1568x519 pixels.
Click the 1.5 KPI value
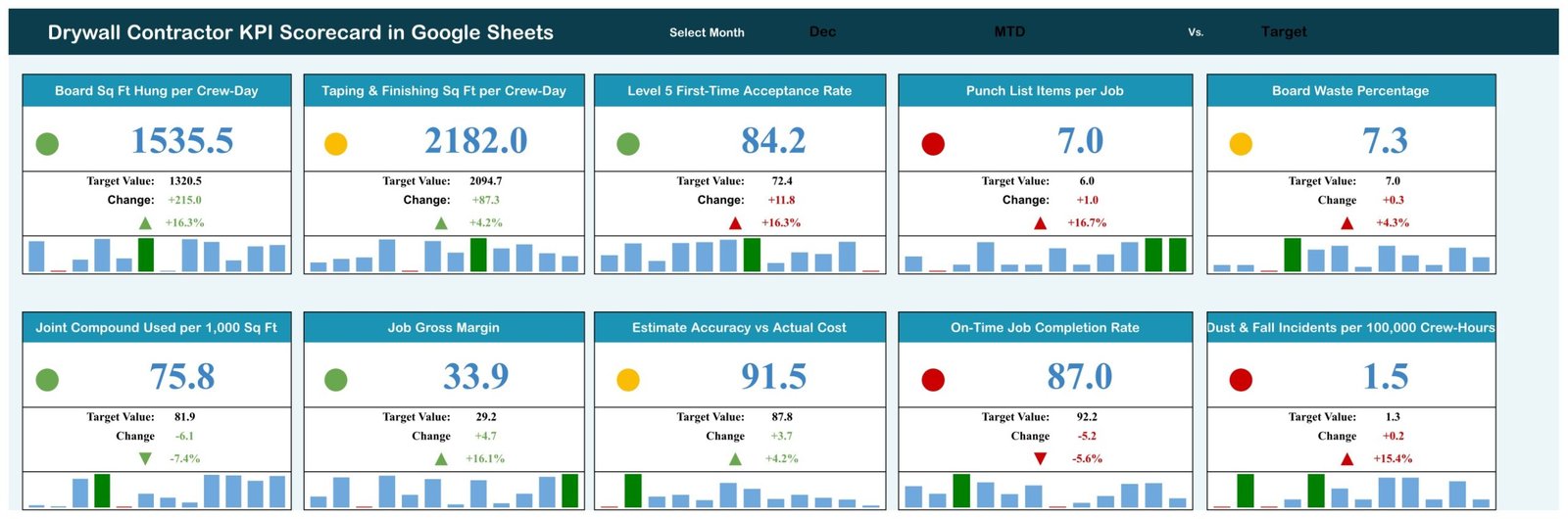(1385, 376)
